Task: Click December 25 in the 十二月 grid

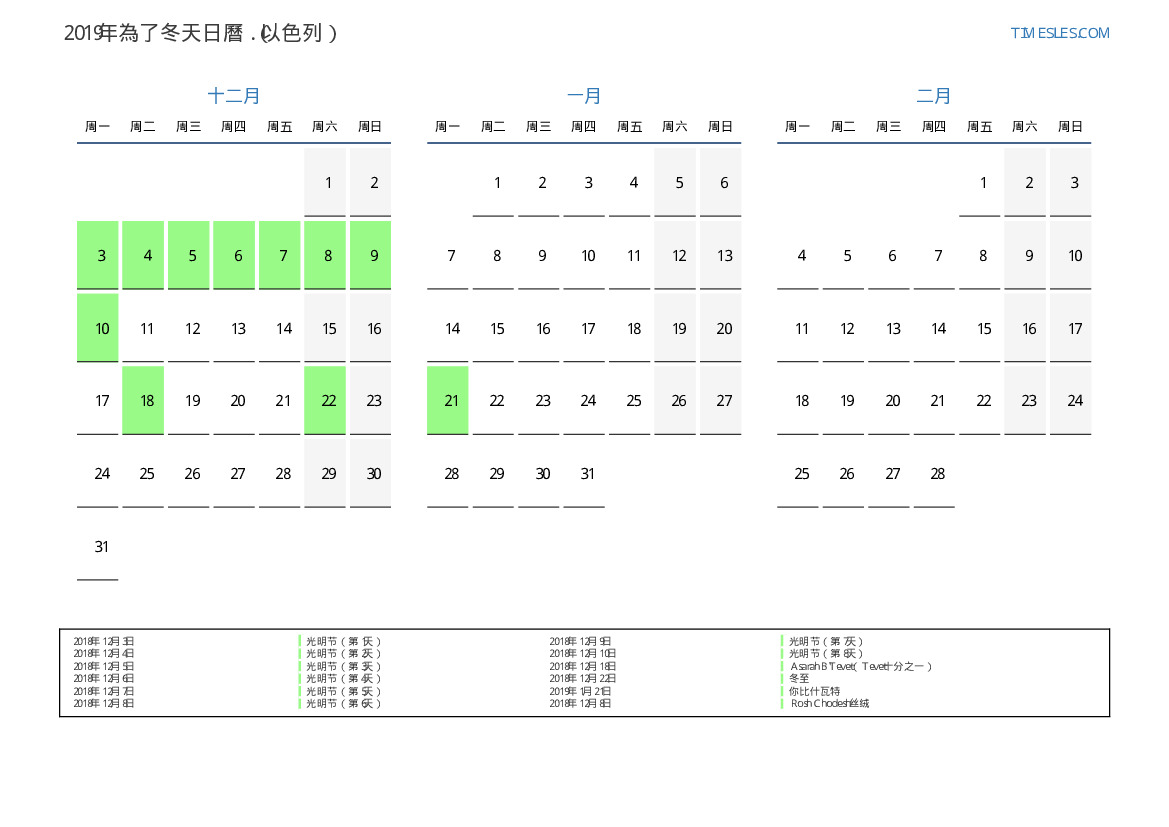Action: (143, 474)
